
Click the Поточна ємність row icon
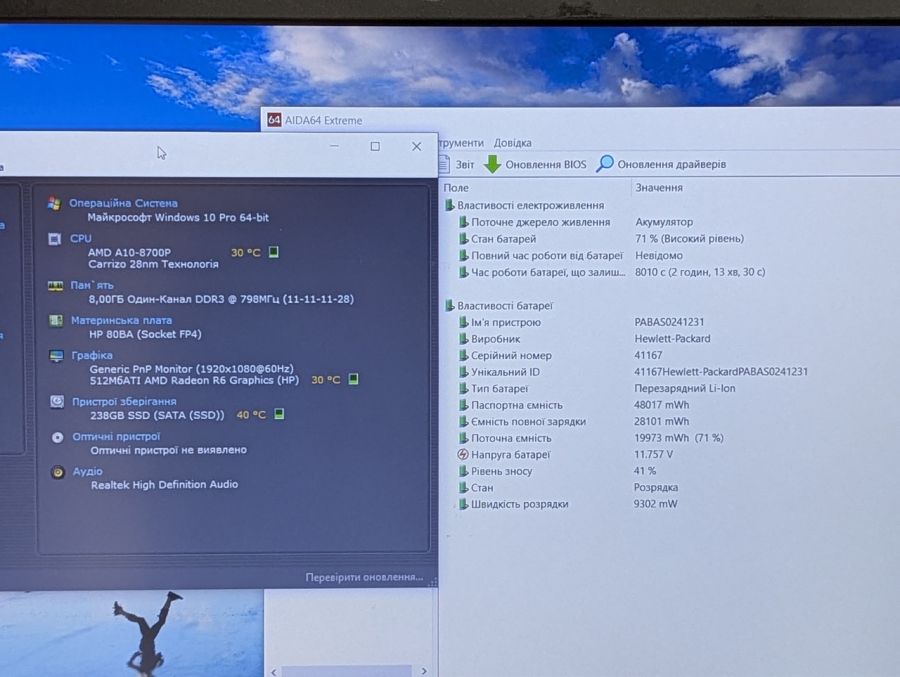pyautogui.click(x=463, y=438)
